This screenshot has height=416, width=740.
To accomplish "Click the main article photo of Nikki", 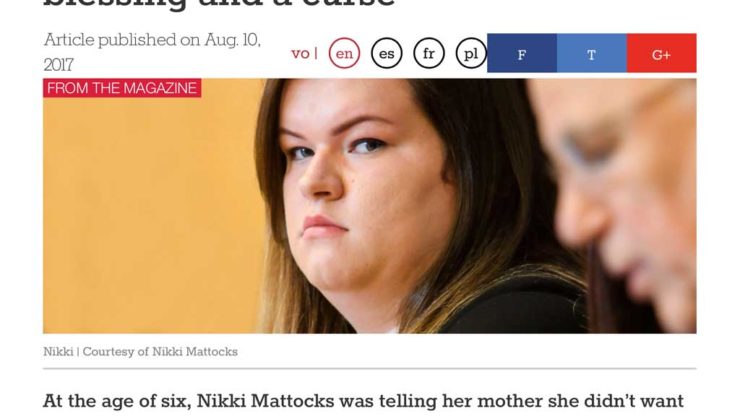I will (x=370, y=206).
